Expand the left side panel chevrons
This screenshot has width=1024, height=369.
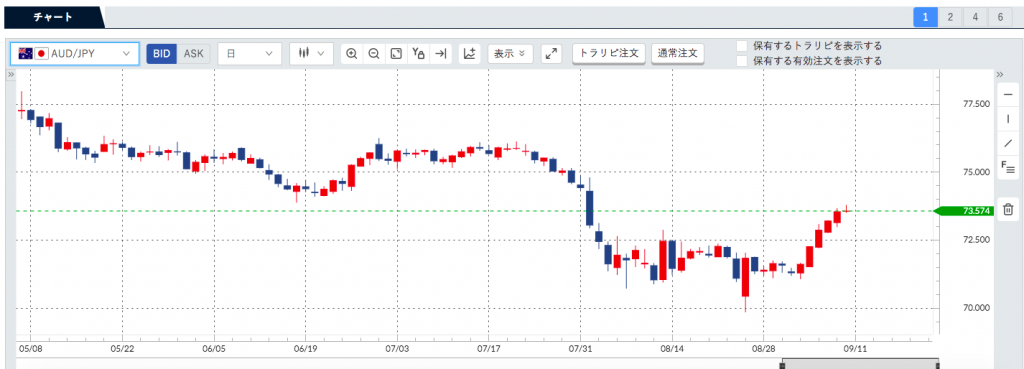[x=10, y=75]
